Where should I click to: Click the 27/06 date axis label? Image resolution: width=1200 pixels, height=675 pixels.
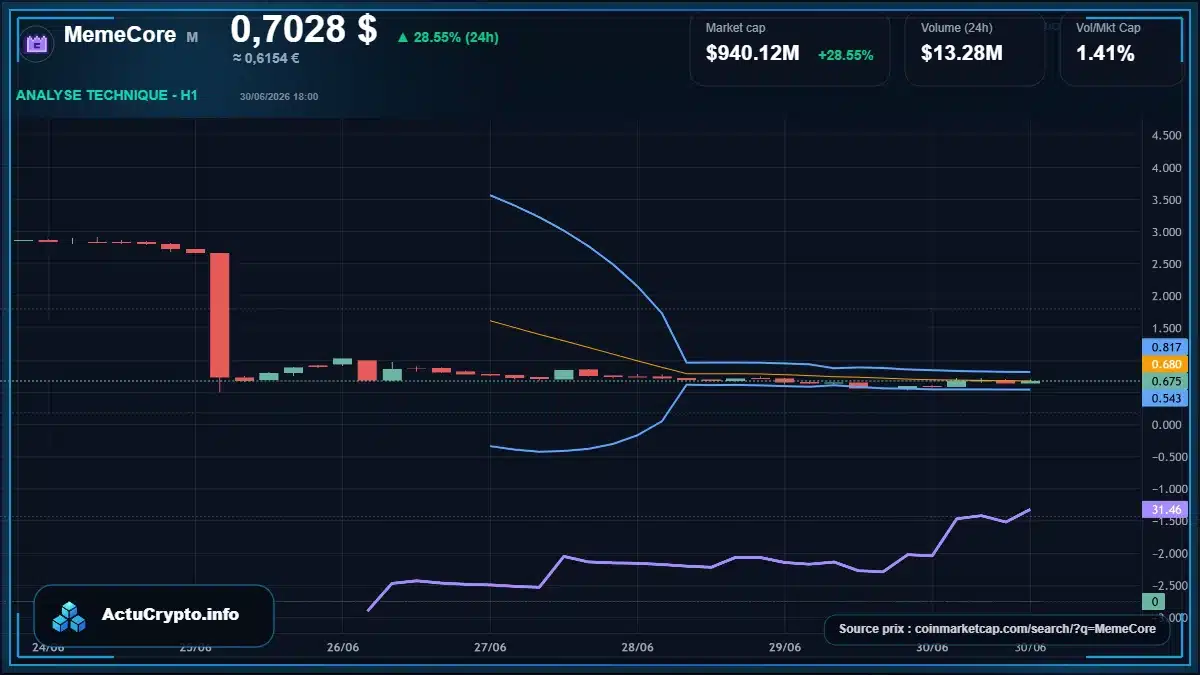490,647
